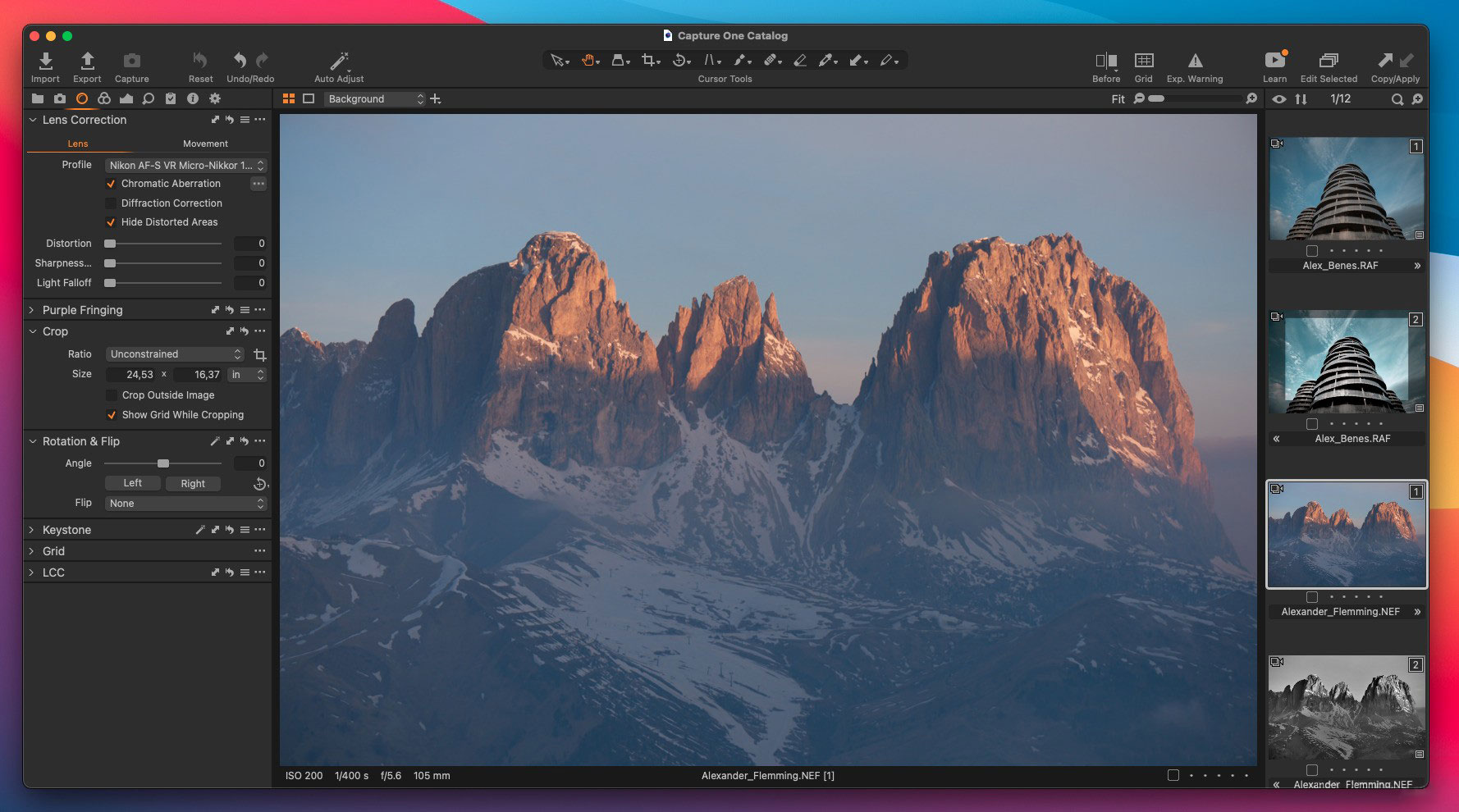Switch to the Movement tab
The height and width of the screenshot is (812, 1459).
click(205, 144)
